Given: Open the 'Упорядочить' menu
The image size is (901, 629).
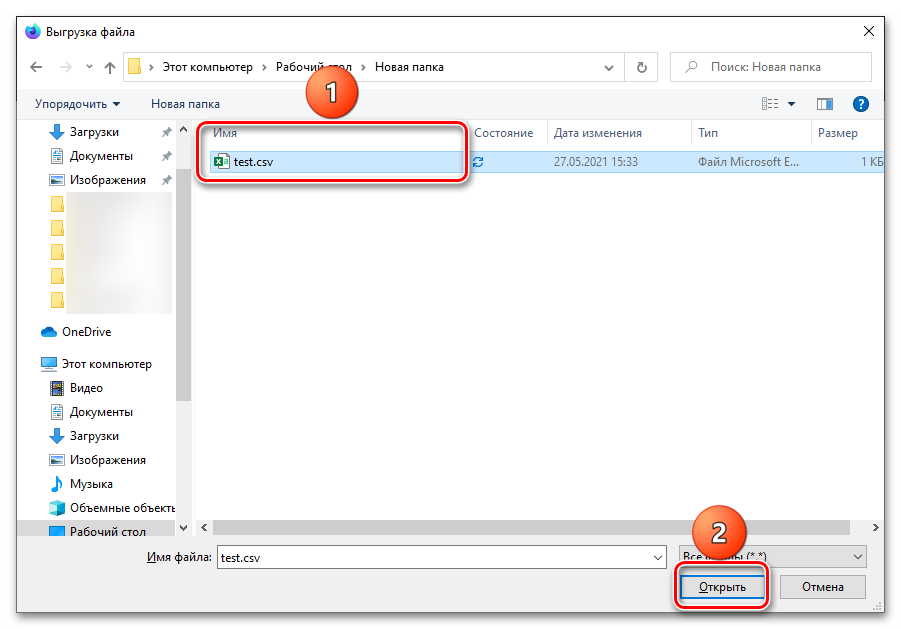Looking at the screenshot, I should (78, 104).
